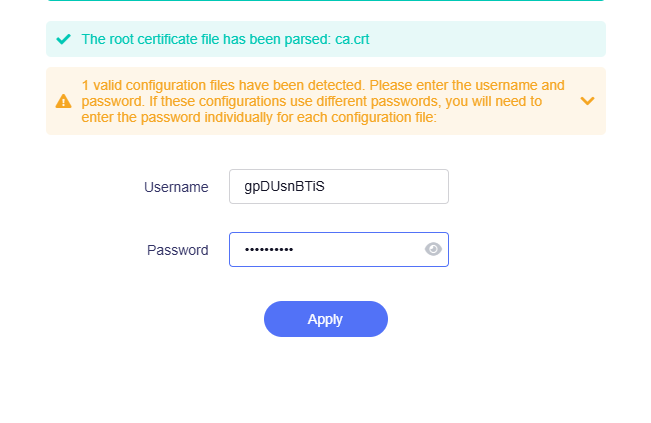Click the text 'The root certificate file has been parsed'

pyautogui.click(x=205, y=39)
